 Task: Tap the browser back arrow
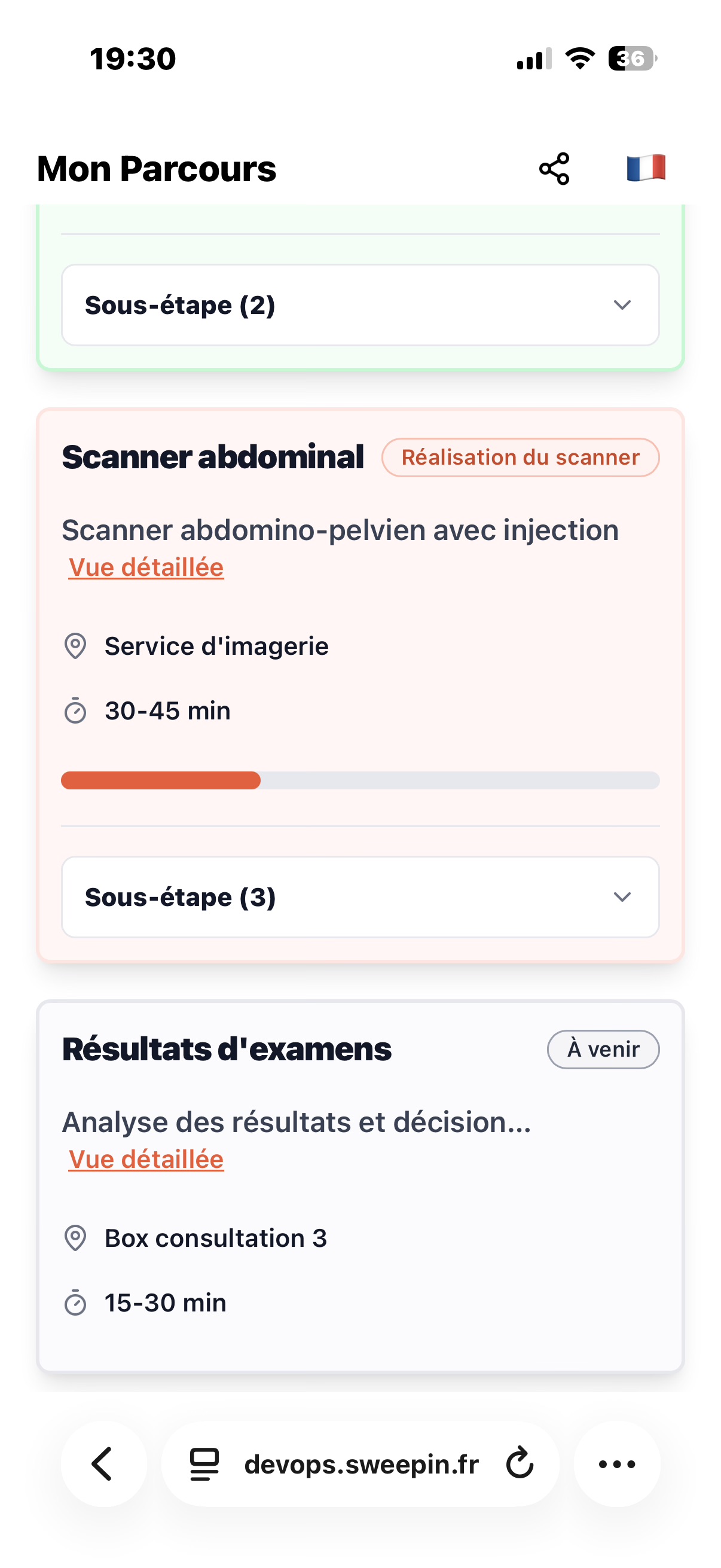coord(103,1464)
